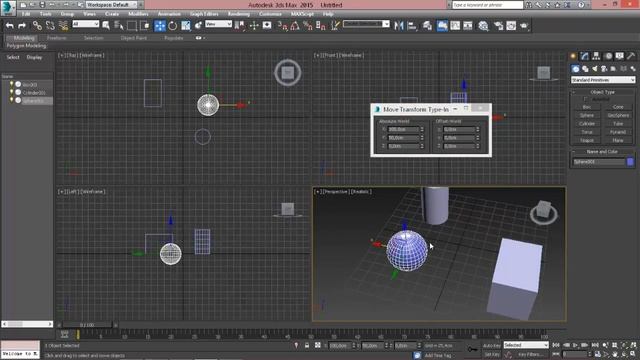
Task: Activate the Select and Rotate tool
Action: (x=173, y=26)
